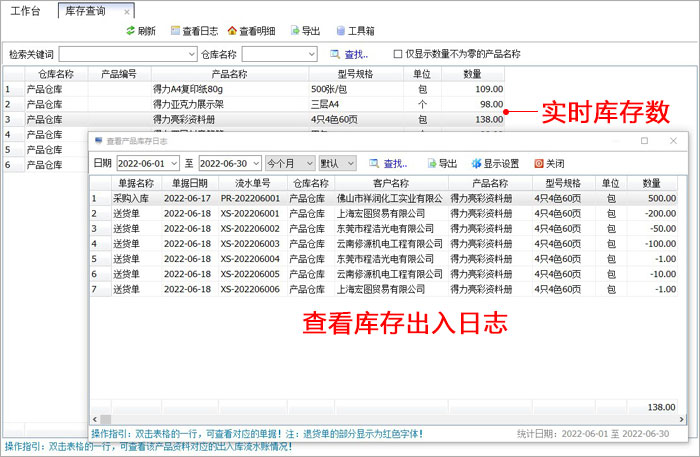Select product 得力A4复印纸80g row
The image size is (700, 457).
tap(254, 89)
